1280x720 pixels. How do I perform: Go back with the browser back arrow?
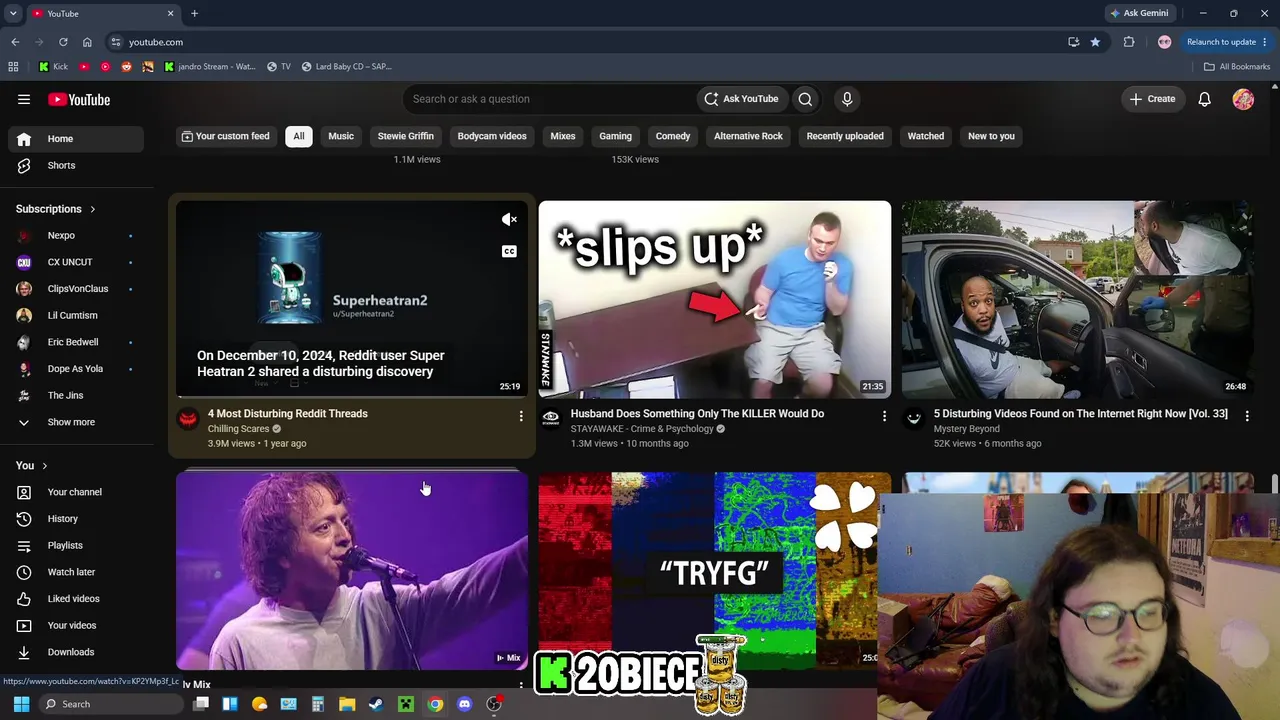[x=15, y=42]
